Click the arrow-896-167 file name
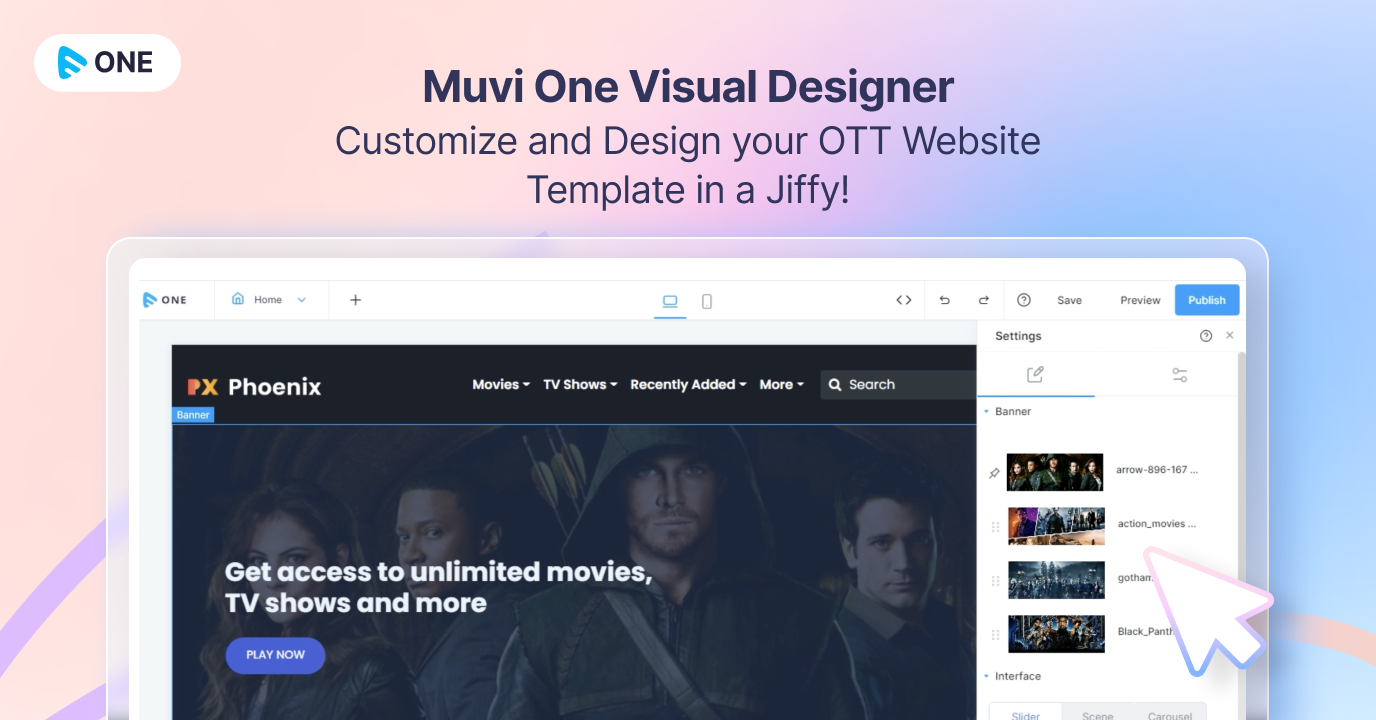This screenshot has height=720, width=1376. 1157,469
